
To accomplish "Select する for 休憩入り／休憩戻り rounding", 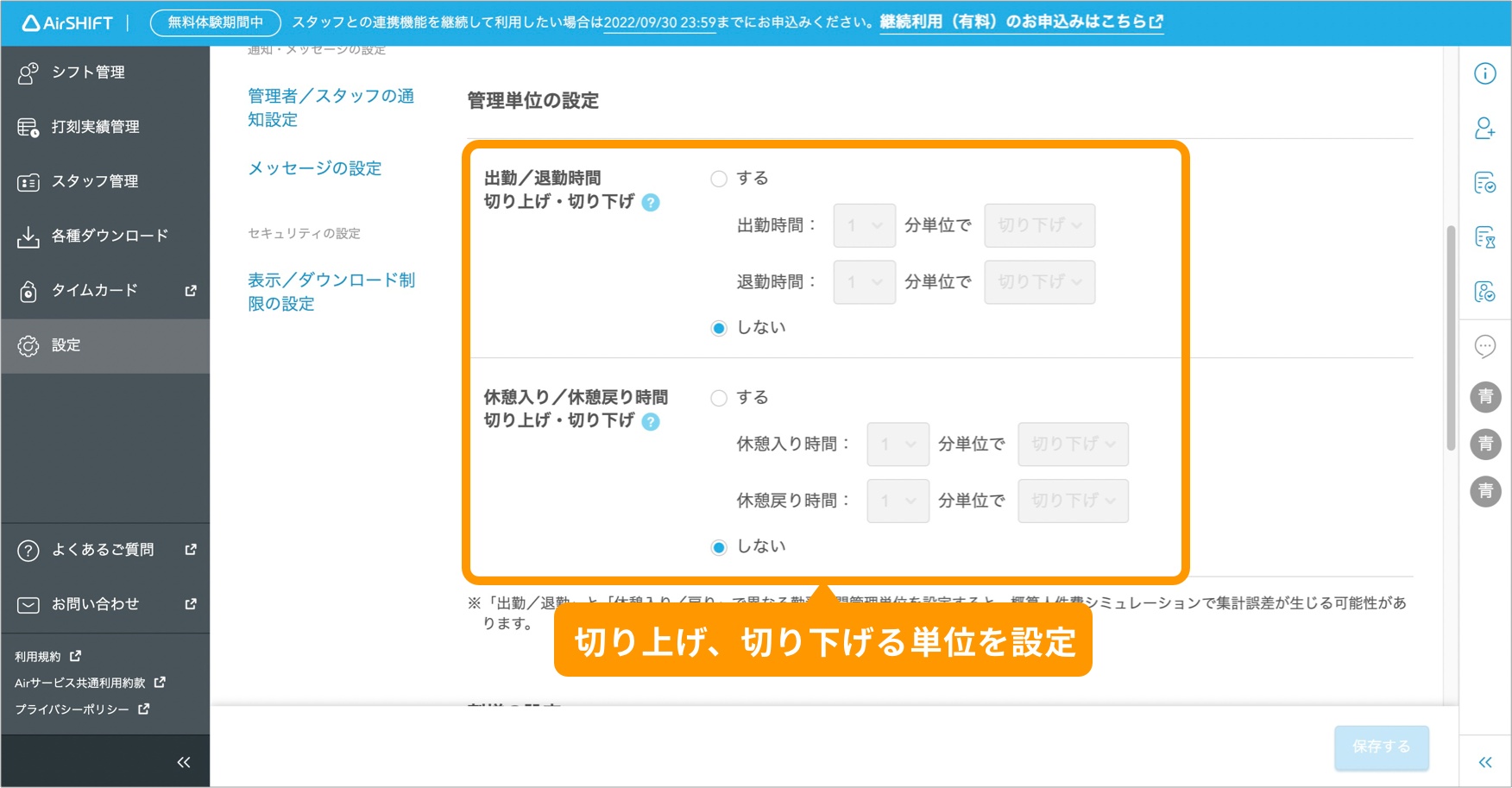I will coord(719,398).
